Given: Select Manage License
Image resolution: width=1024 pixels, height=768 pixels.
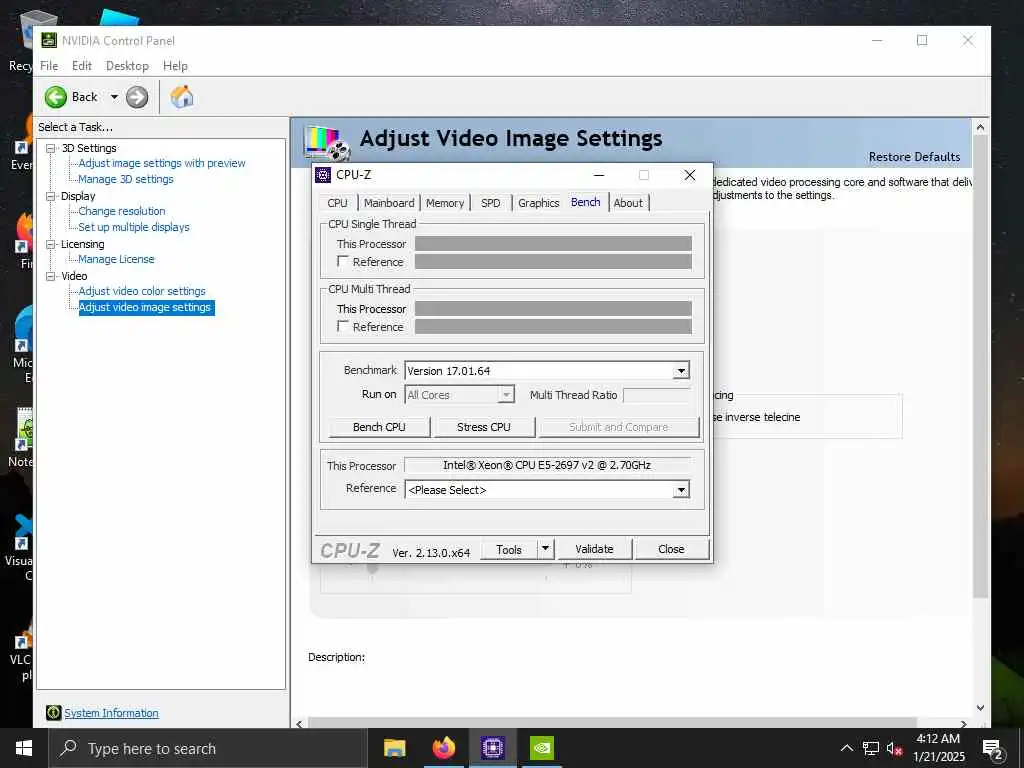Looking at the screenshot, I should (116, 259).
